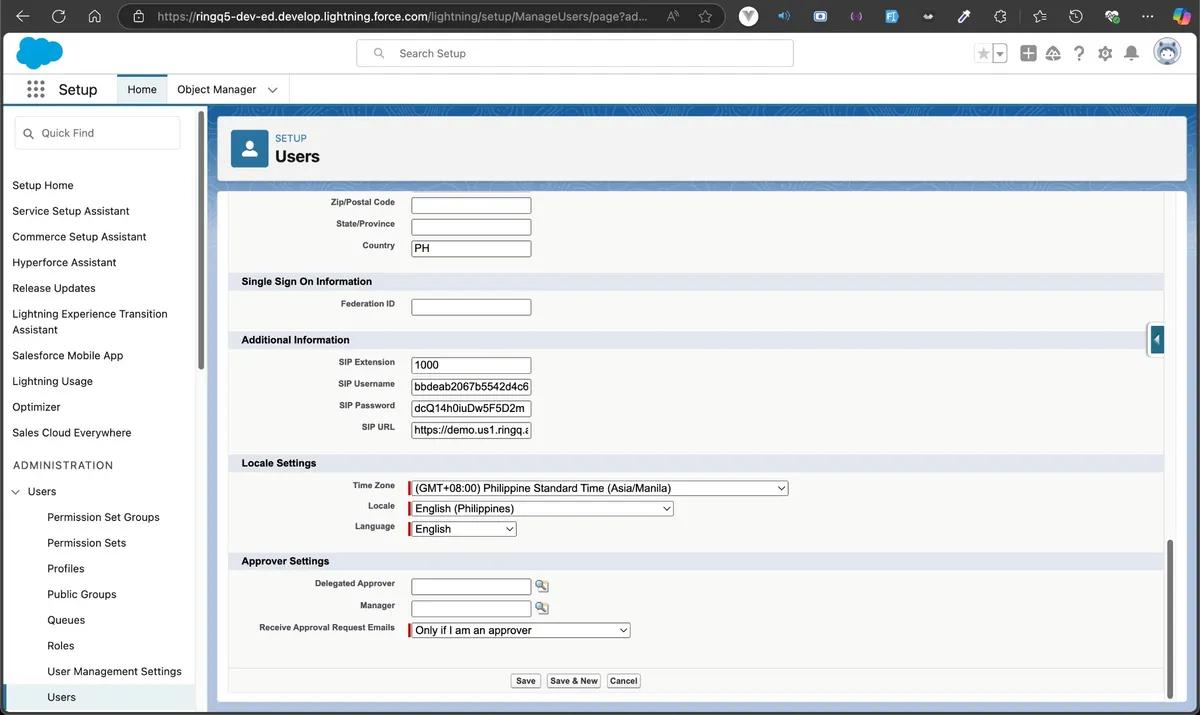
Task: Open browser favorites list icon
Action: 1039,17
